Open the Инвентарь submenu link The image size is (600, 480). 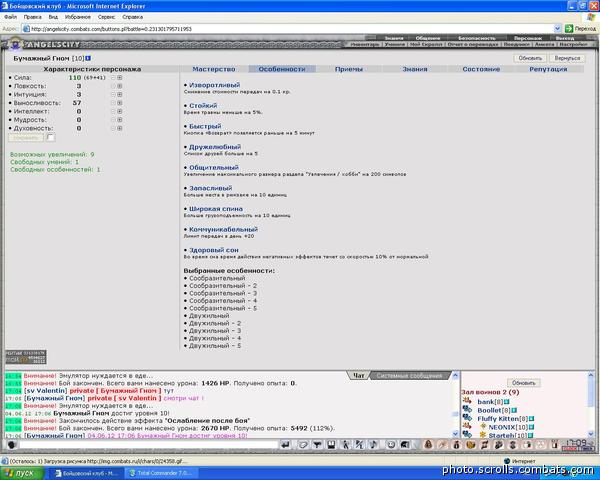(365, 44)
